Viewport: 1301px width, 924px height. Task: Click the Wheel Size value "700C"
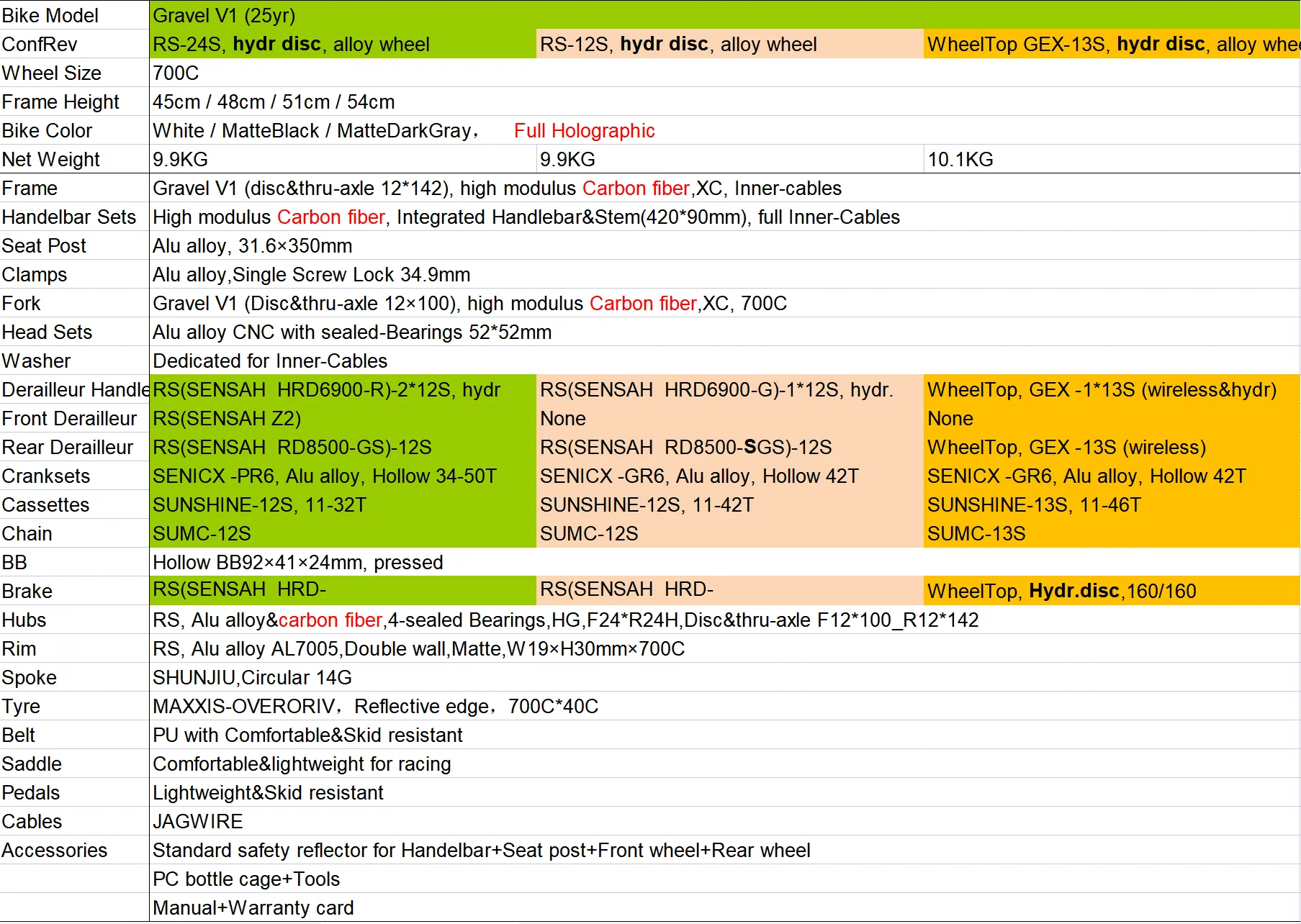click(x=724, y=73)
